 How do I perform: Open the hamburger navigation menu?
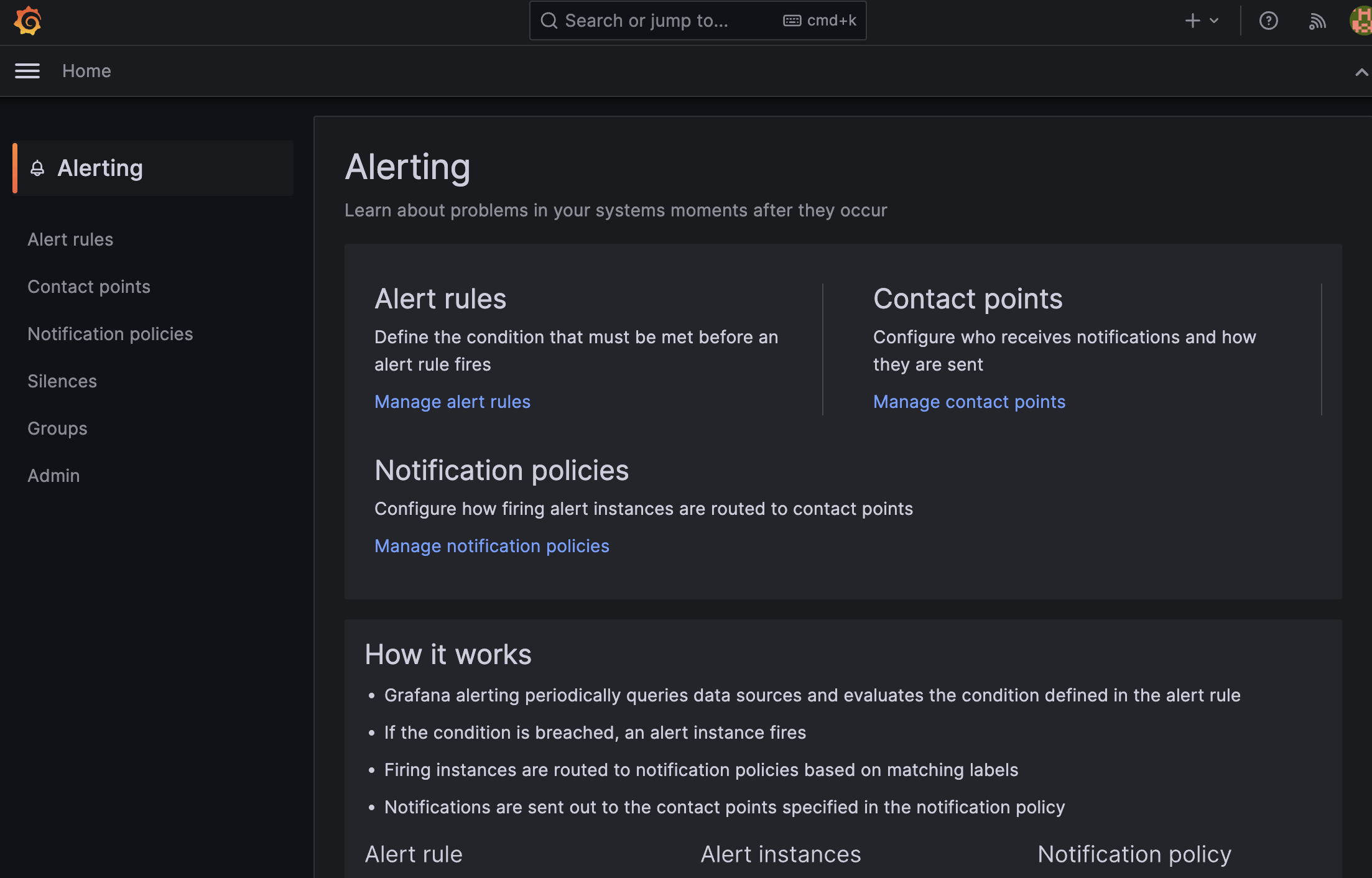[27, 71]
